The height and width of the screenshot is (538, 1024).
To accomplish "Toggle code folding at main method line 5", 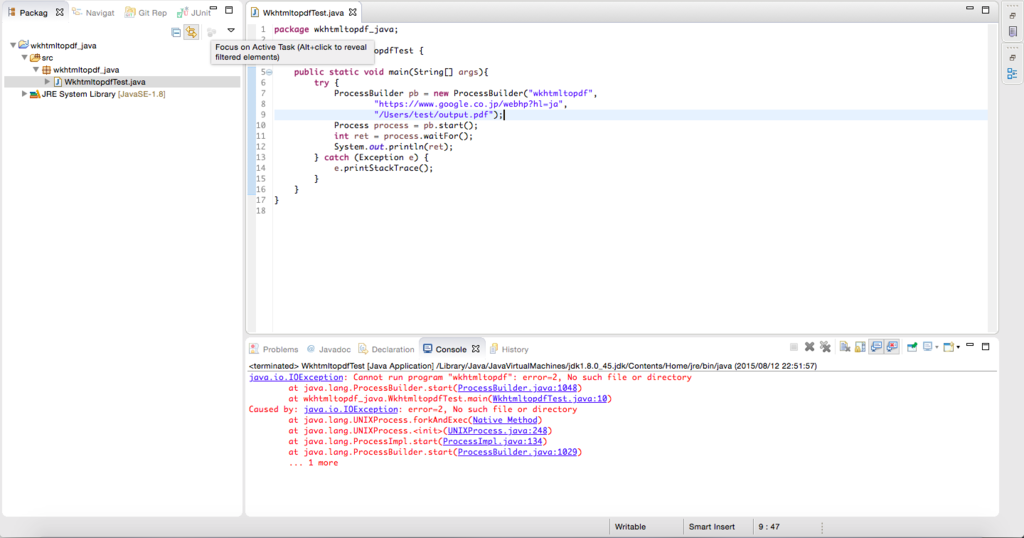I will pos(269,72).
